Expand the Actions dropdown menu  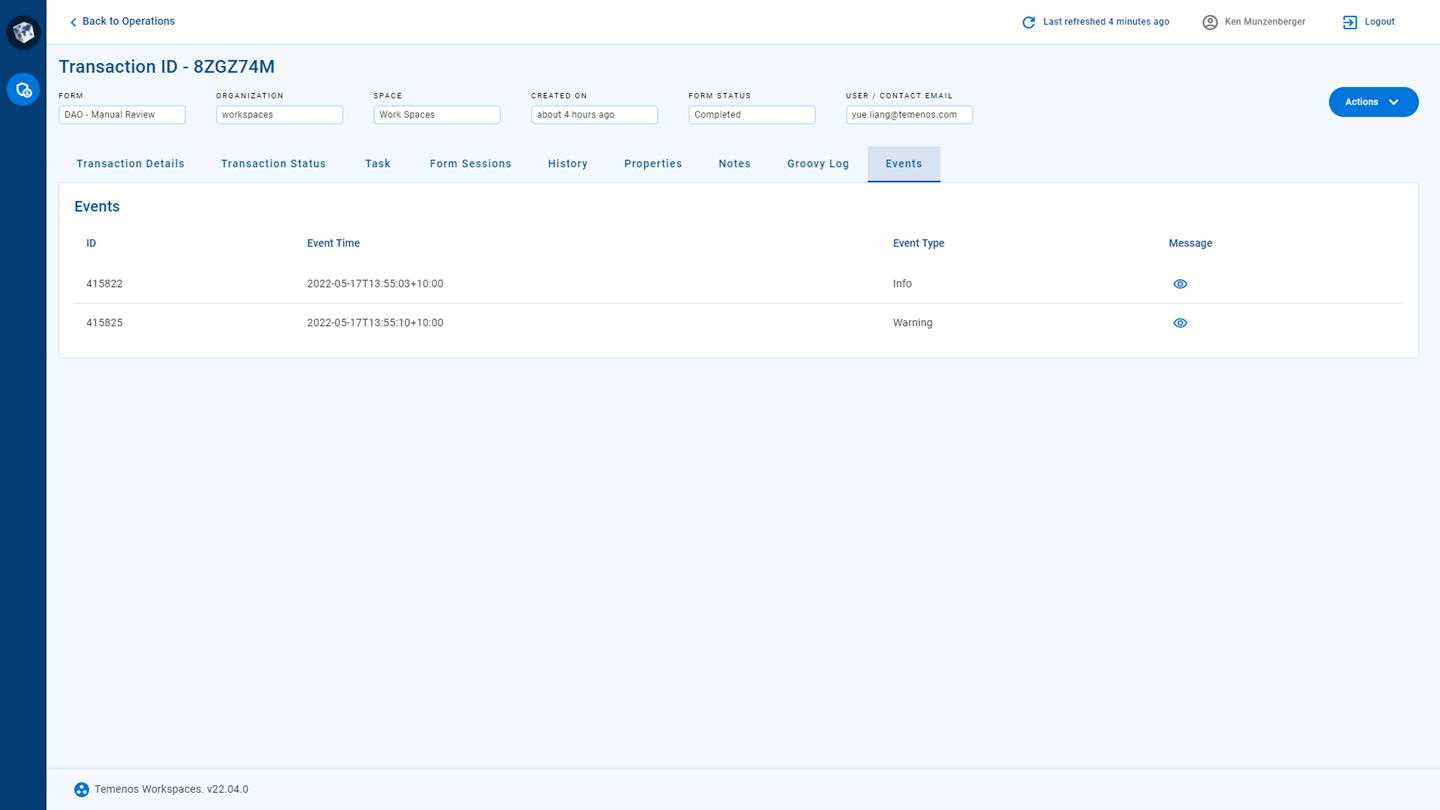point(1373,101)
